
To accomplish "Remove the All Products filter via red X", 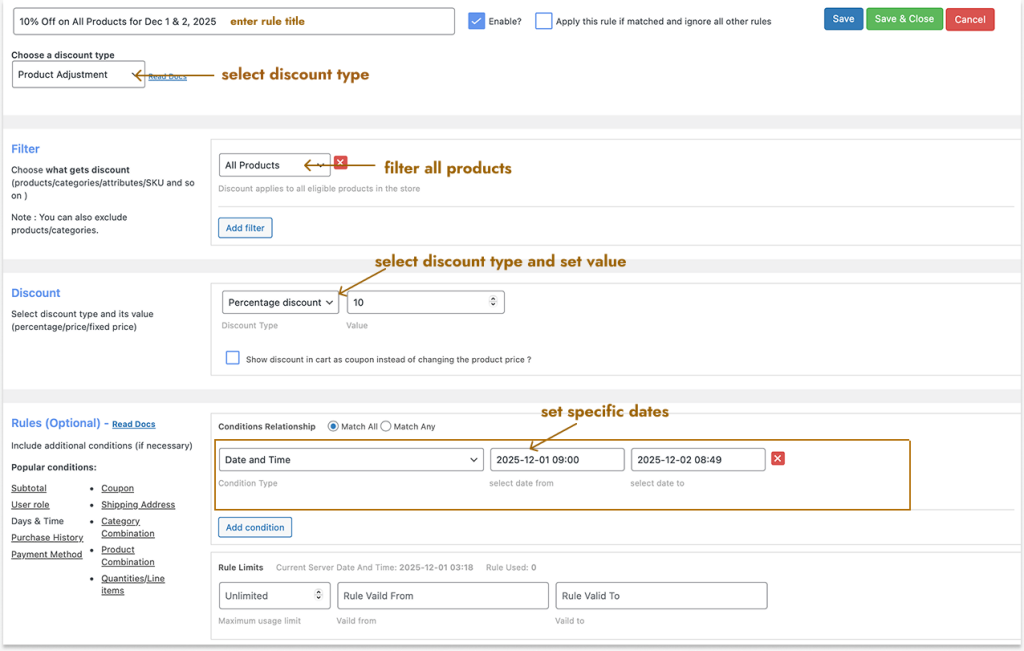I will click(340, 161).
